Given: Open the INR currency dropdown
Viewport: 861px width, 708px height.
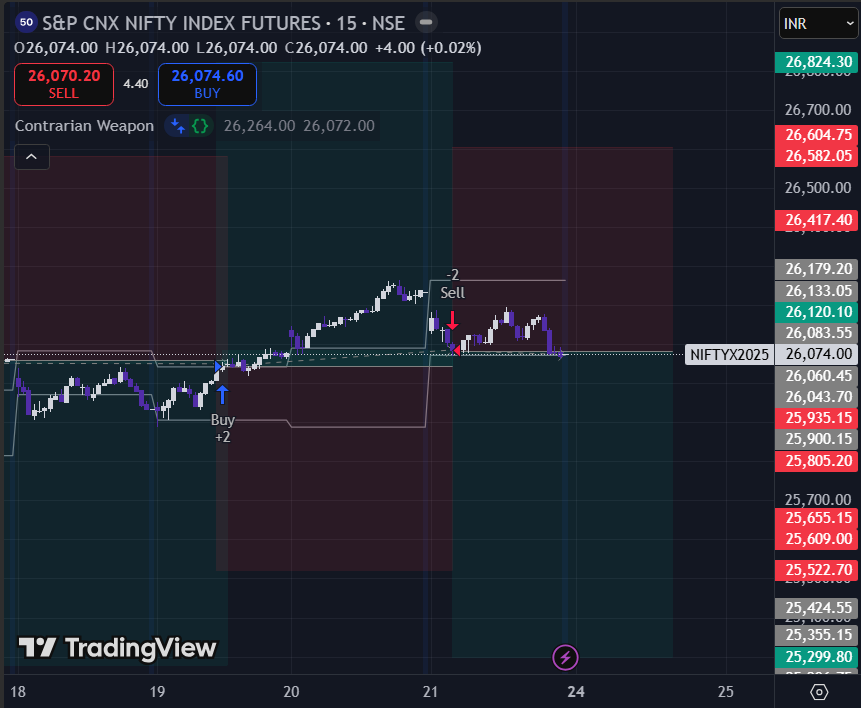Looking at the screenshot, I should coord(818,24).
